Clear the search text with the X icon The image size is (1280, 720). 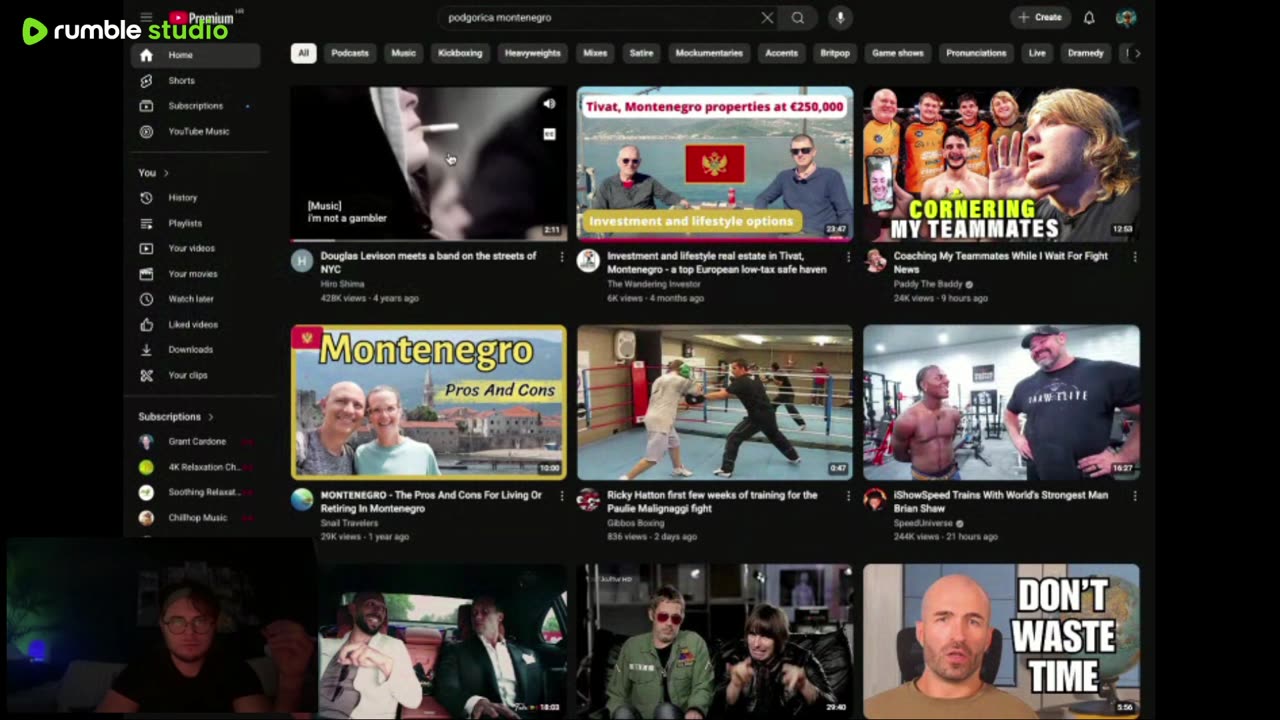click(x=767, y=17)
